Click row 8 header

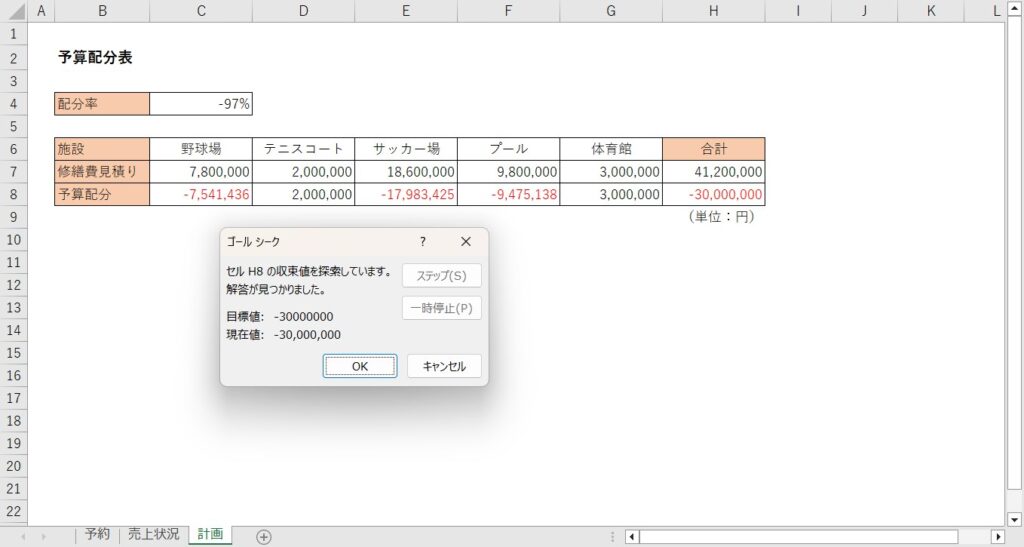tap(12, 195)
